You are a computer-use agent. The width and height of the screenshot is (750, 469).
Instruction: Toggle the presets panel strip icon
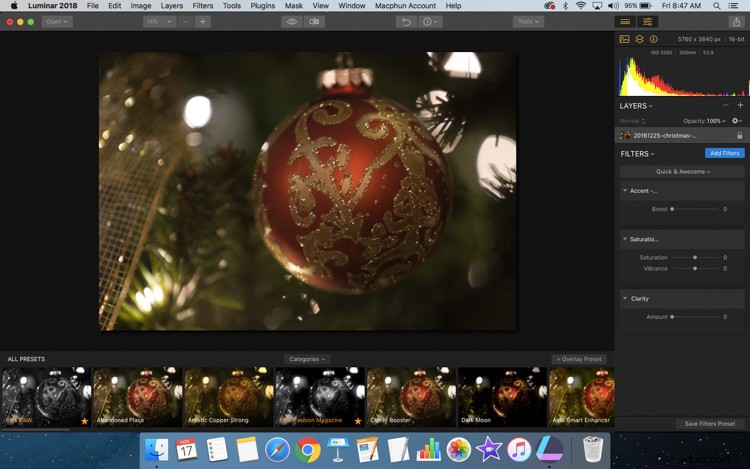625,22
